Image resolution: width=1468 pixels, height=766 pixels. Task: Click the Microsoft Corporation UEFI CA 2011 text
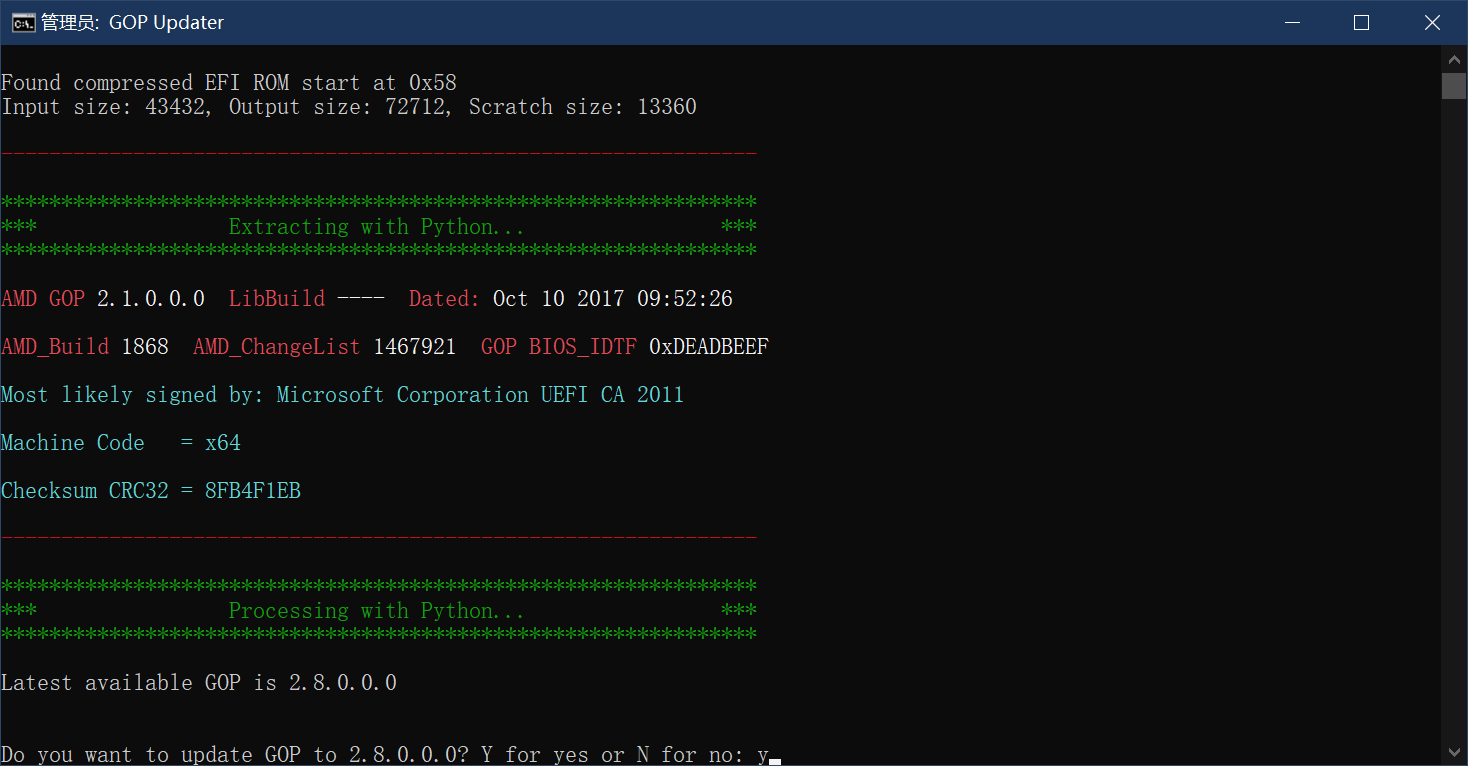pyautogui.click(x=480, y=395)
